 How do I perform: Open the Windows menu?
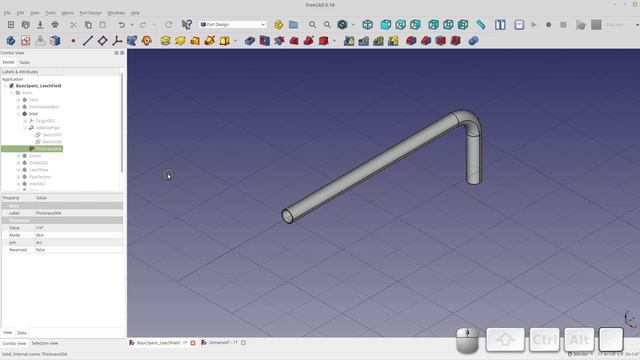tap(116, 13)
